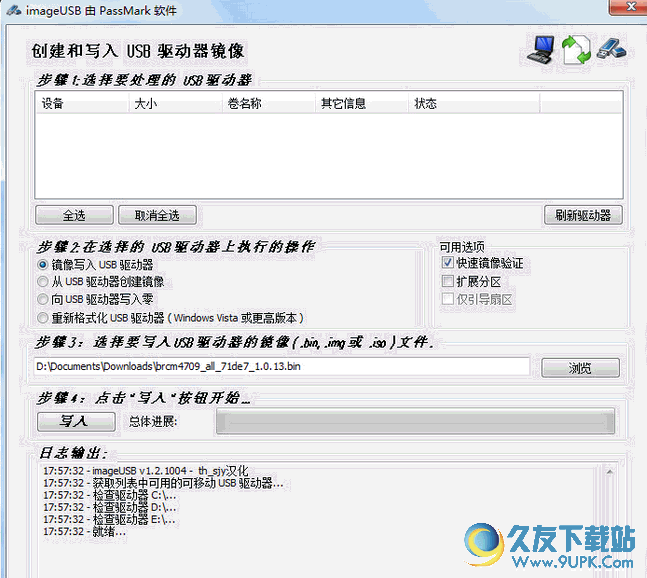
Task: Click the log line '检查驱动器 D:\...'
Action: (x=109, y=507)
